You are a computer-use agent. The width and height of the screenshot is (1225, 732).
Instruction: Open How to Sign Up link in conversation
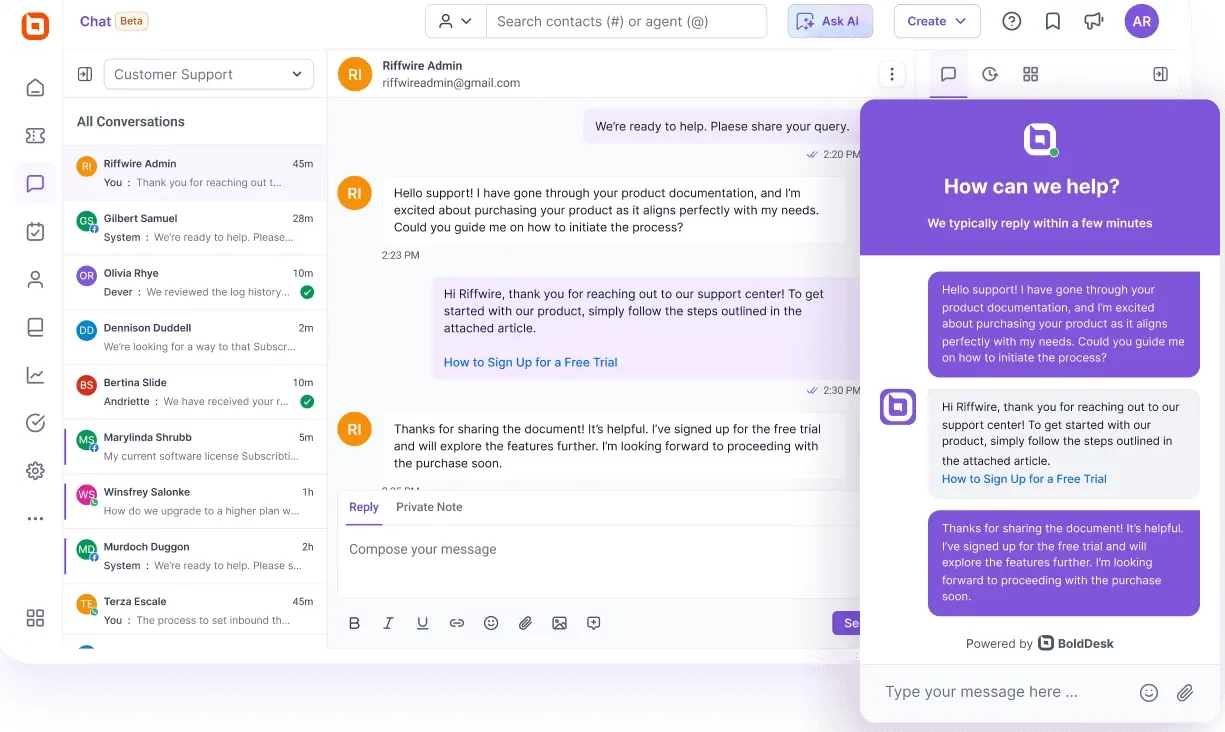[x=530, y=362]
